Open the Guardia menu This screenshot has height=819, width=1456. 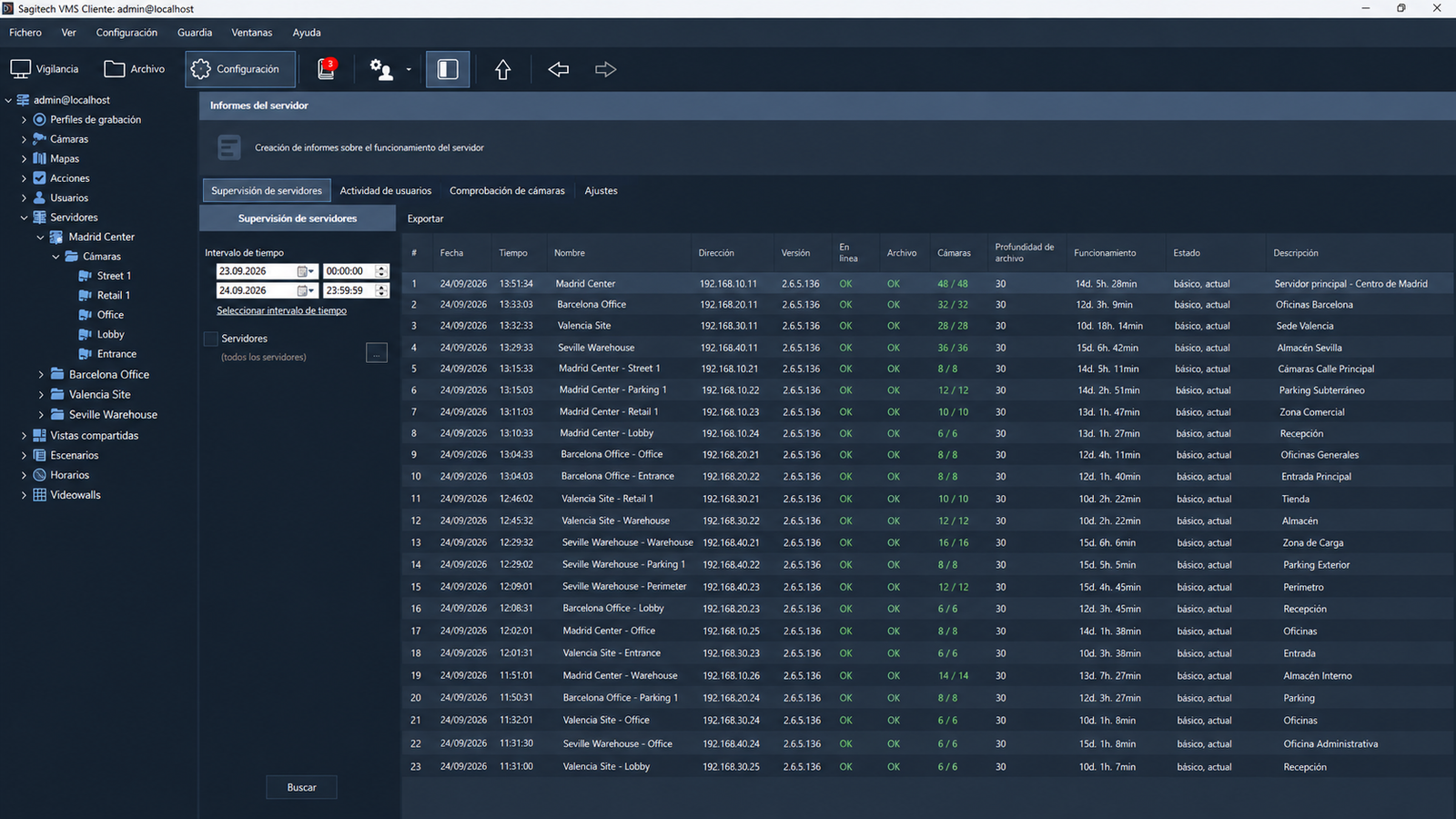[x=195, y=33]
